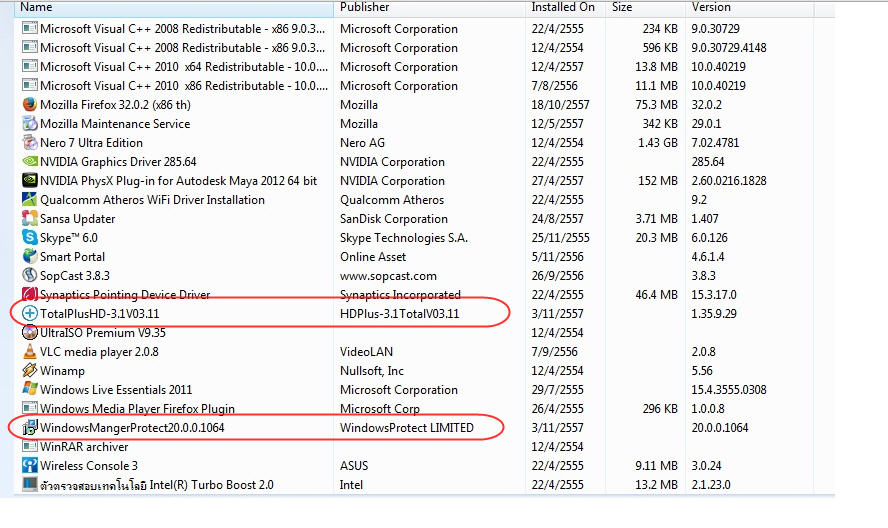Screen dimensions: 888x528
Task: Click the Skype 6.0 program icon
Action: tap(29, 238)
